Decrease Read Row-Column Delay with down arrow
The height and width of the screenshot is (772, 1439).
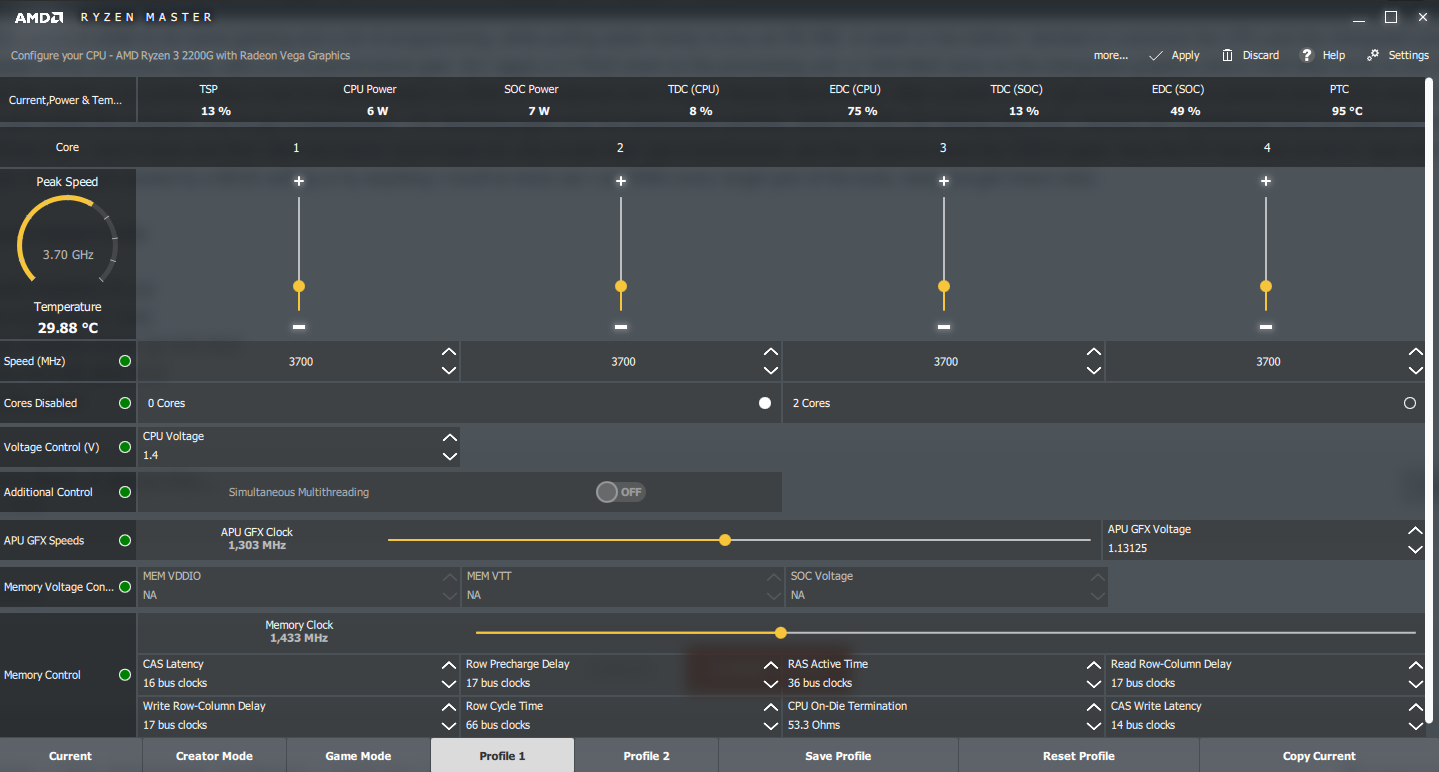1415,684
